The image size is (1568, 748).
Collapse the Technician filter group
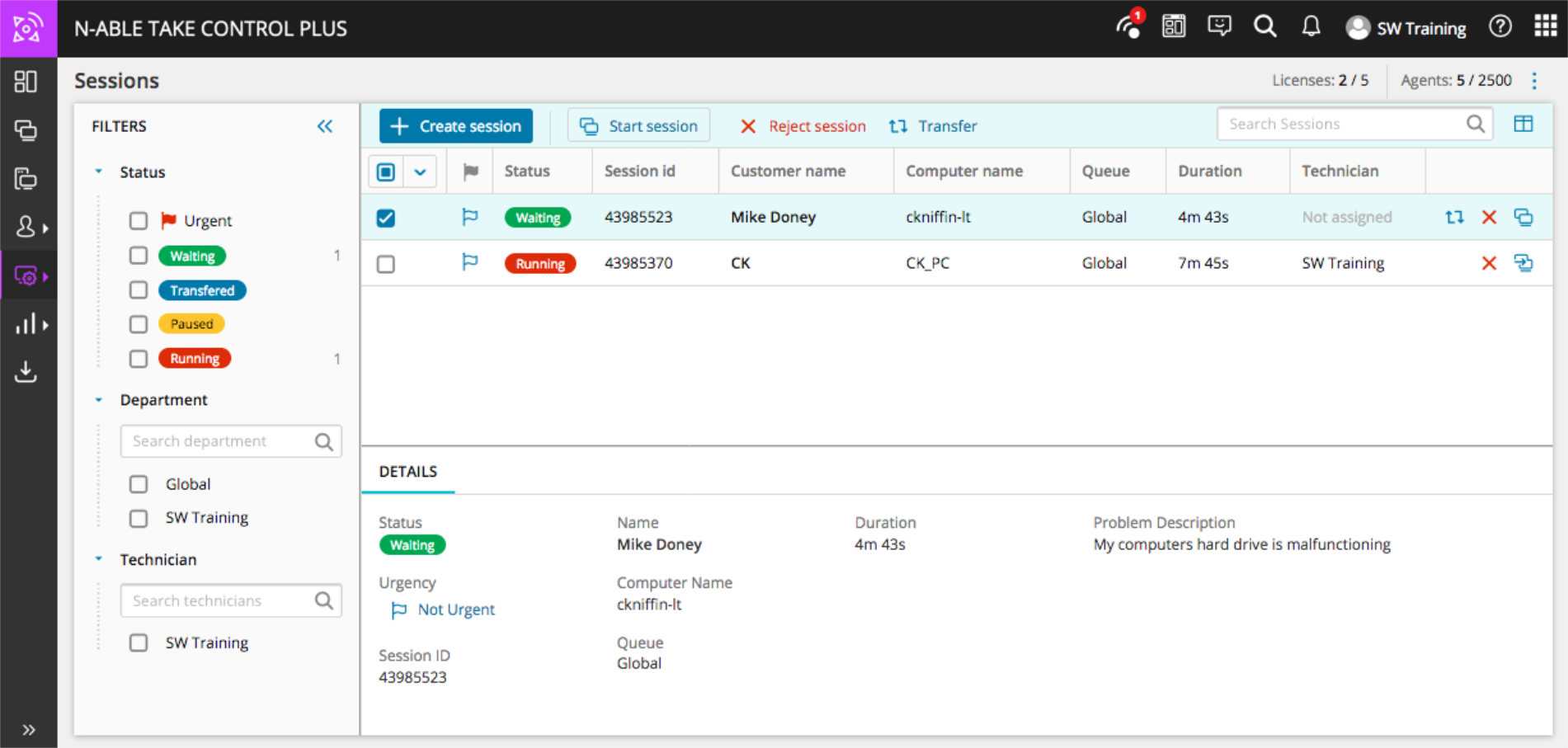click(x=99, y=559)
